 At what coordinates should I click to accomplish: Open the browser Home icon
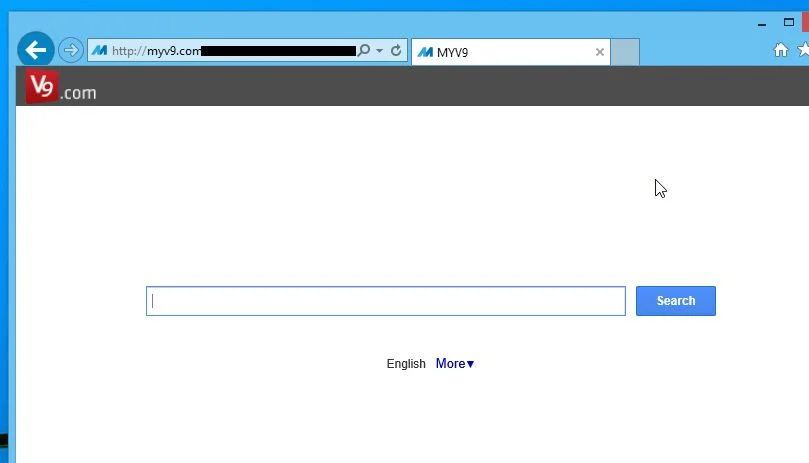pos(781,50)
